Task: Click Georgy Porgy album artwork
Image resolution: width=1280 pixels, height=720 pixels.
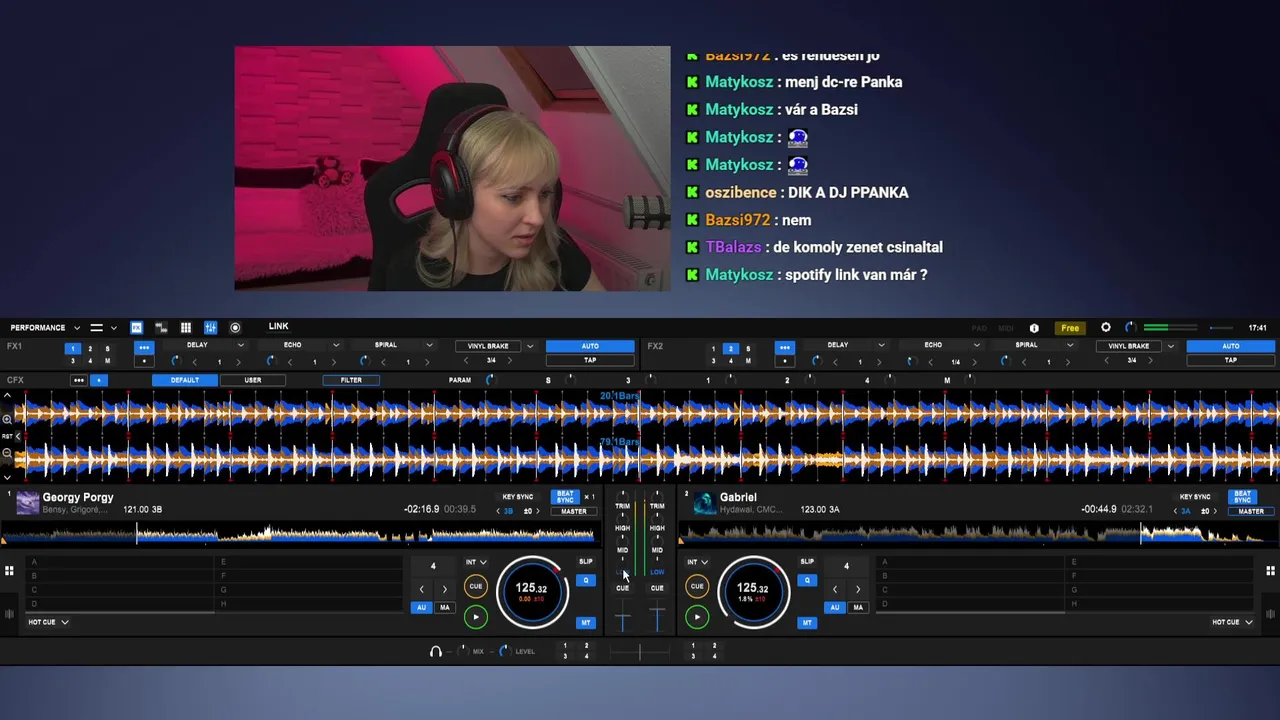Action: tap(28, 503)
